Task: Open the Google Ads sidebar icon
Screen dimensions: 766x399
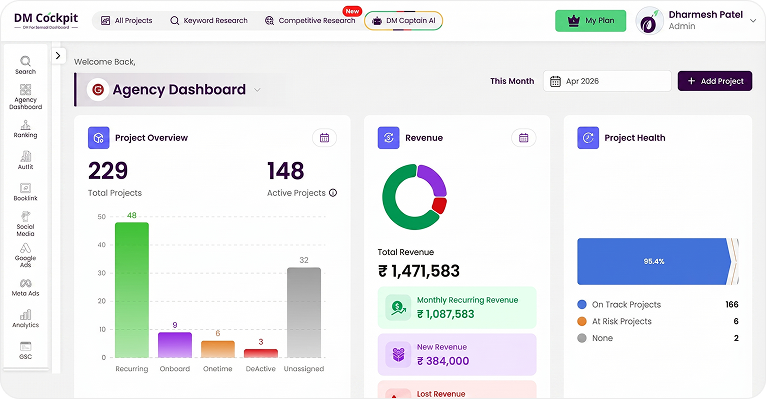Action: [25, 248]
